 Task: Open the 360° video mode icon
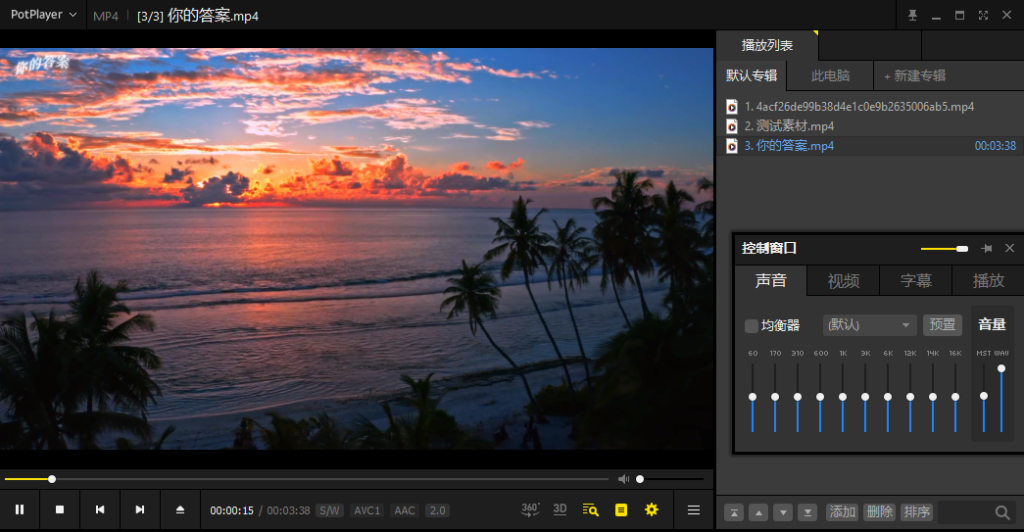pyautogui.click(x=530, y=509)
